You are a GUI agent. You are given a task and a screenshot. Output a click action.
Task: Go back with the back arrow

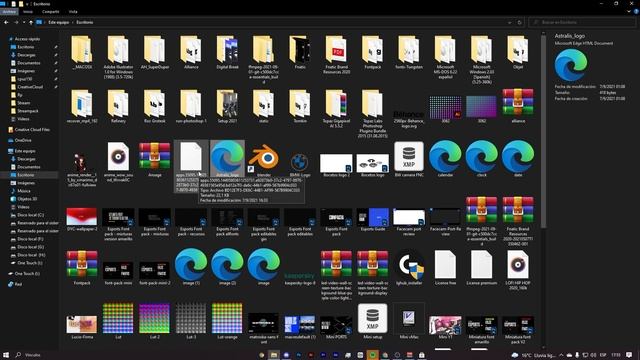point(6,22)
